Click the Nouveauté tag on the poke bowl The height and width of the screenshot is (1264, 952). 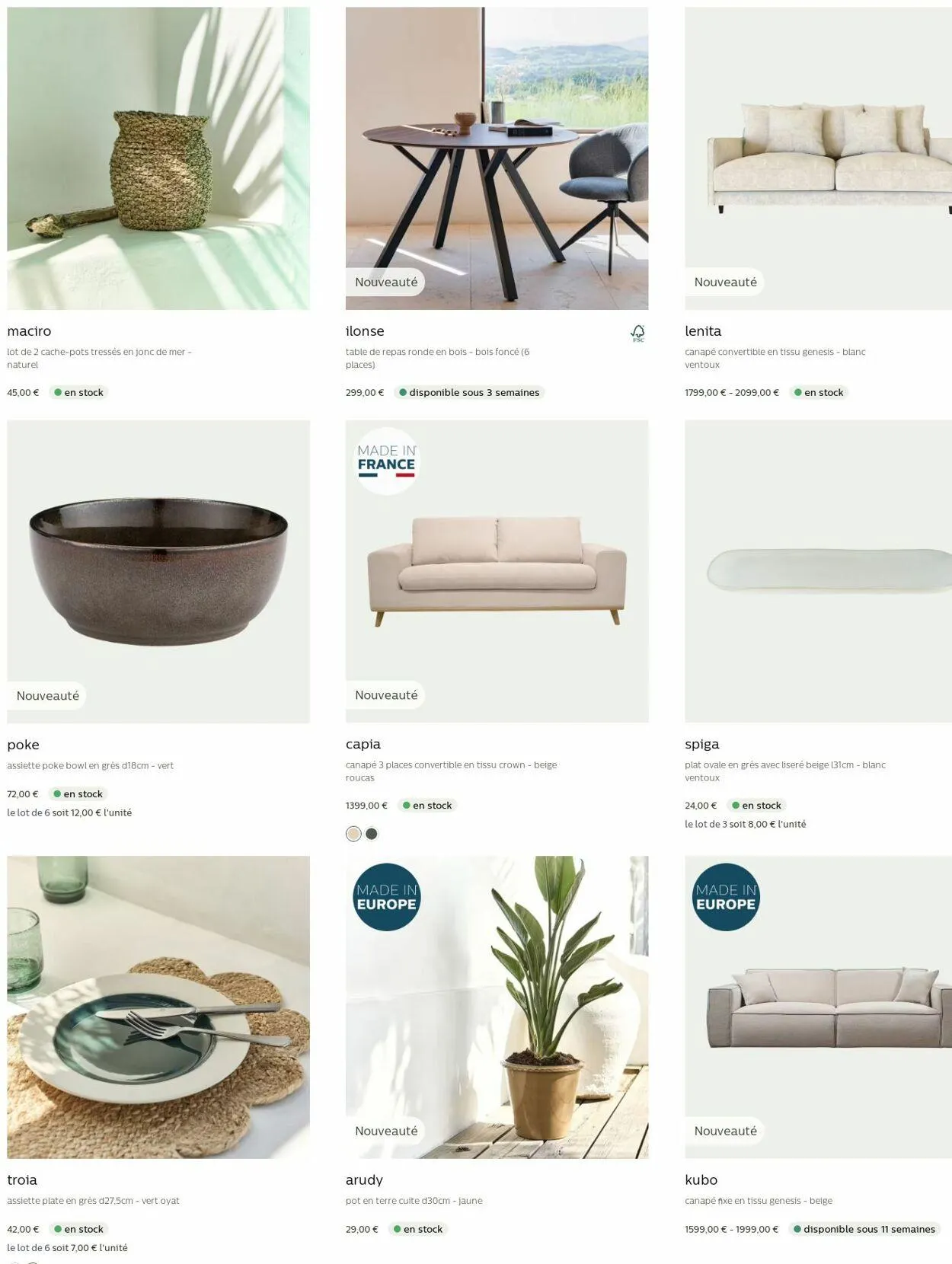click(x=47, y=696)
